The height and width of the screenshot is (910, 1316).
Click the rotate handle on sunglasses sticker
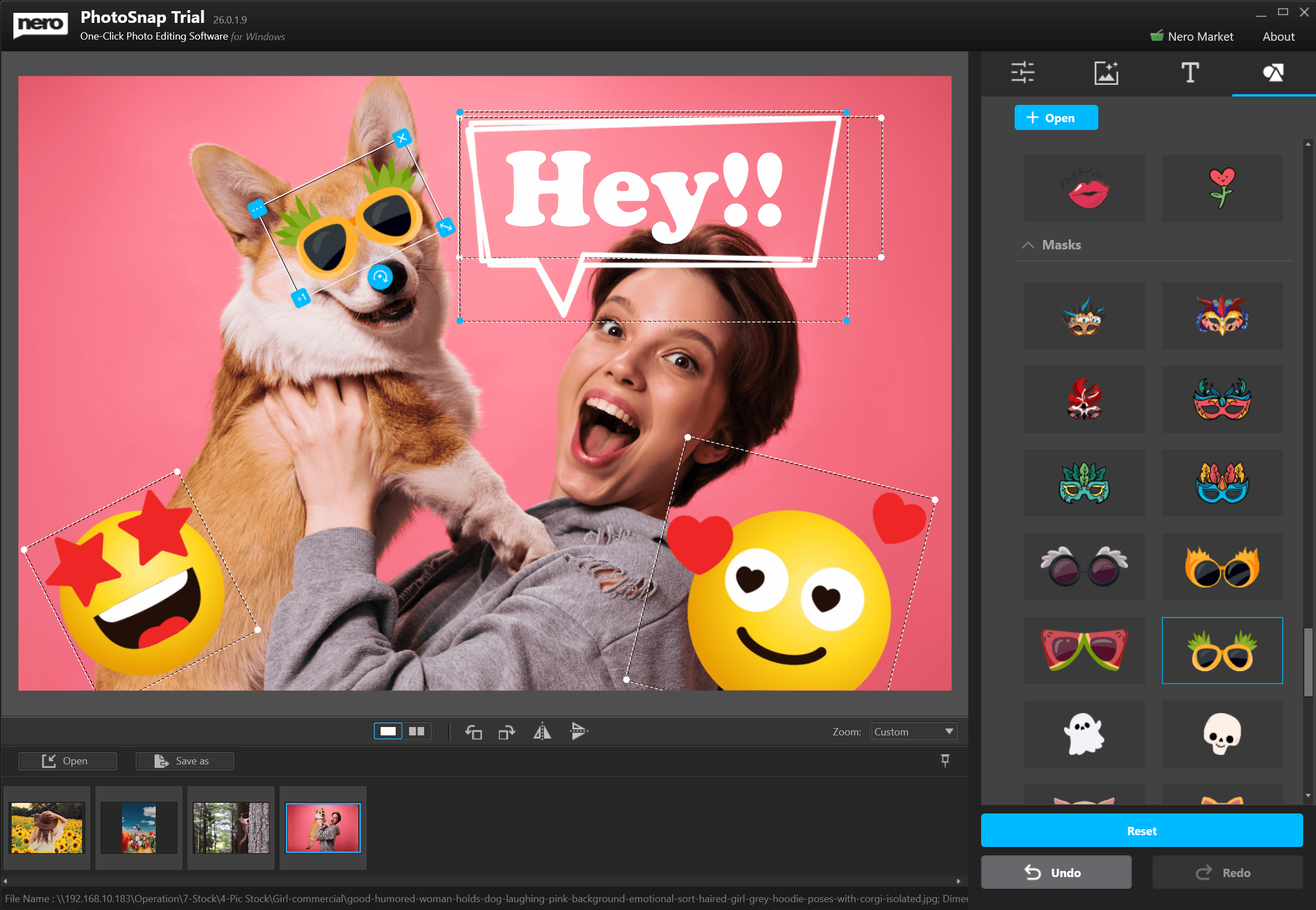[x=380, y=278]
